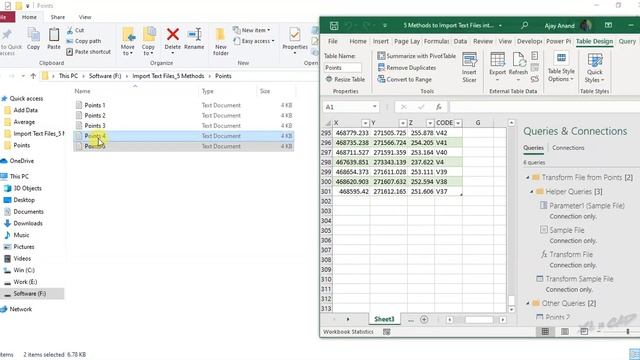
Task: Open the Y column filter dropdown
Action: 402,123
